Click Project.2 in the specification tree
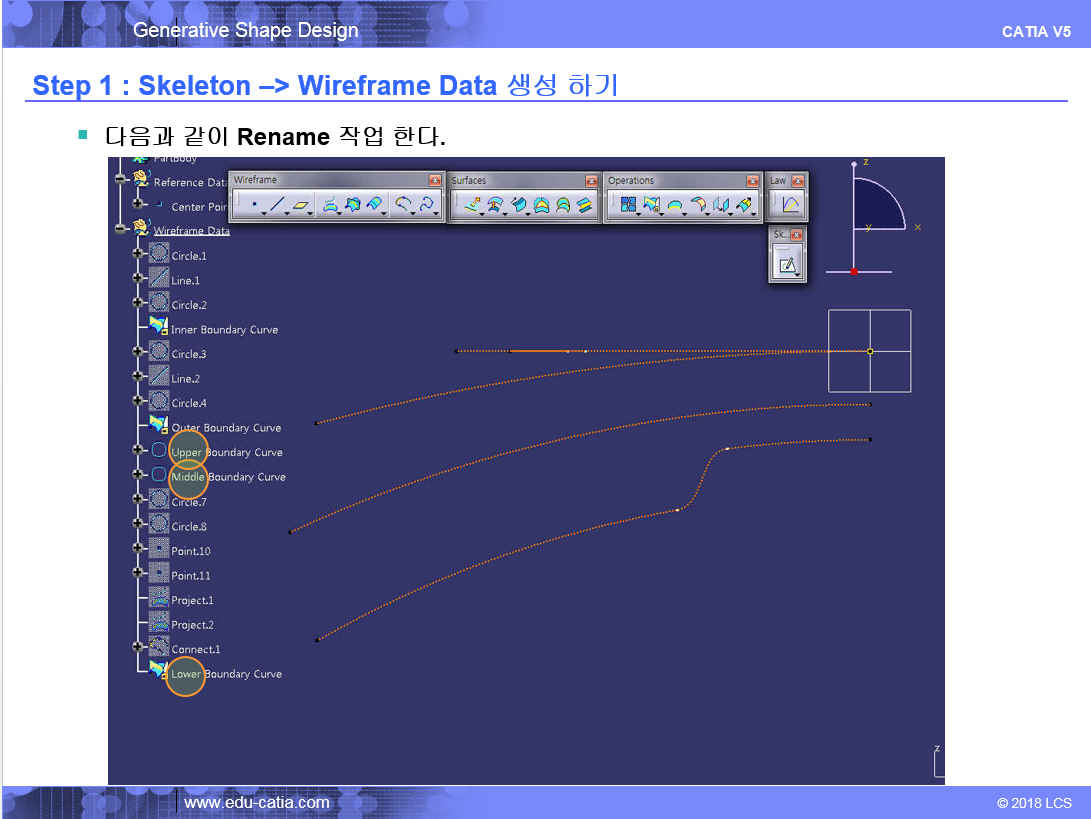 pos(192,625)
